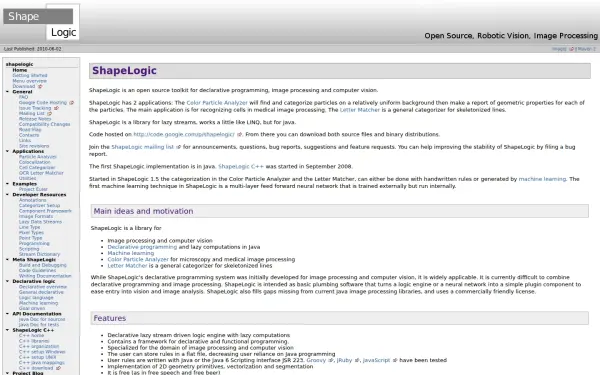
Task: Follow the Color Particle Analyzer link in intro paragraph
Action: tap(217, 103)
